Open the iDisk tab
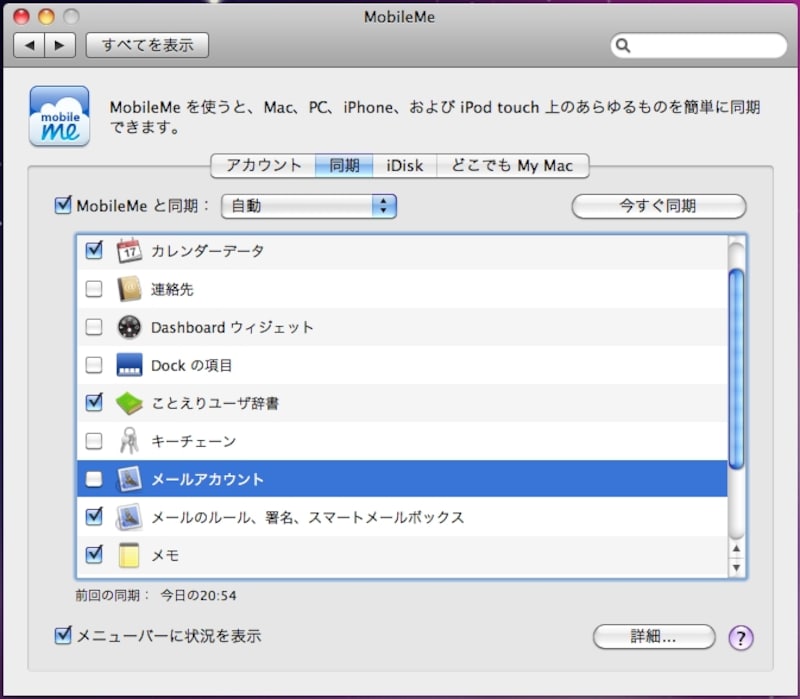800x699 pixels. [x=405, y=166]
